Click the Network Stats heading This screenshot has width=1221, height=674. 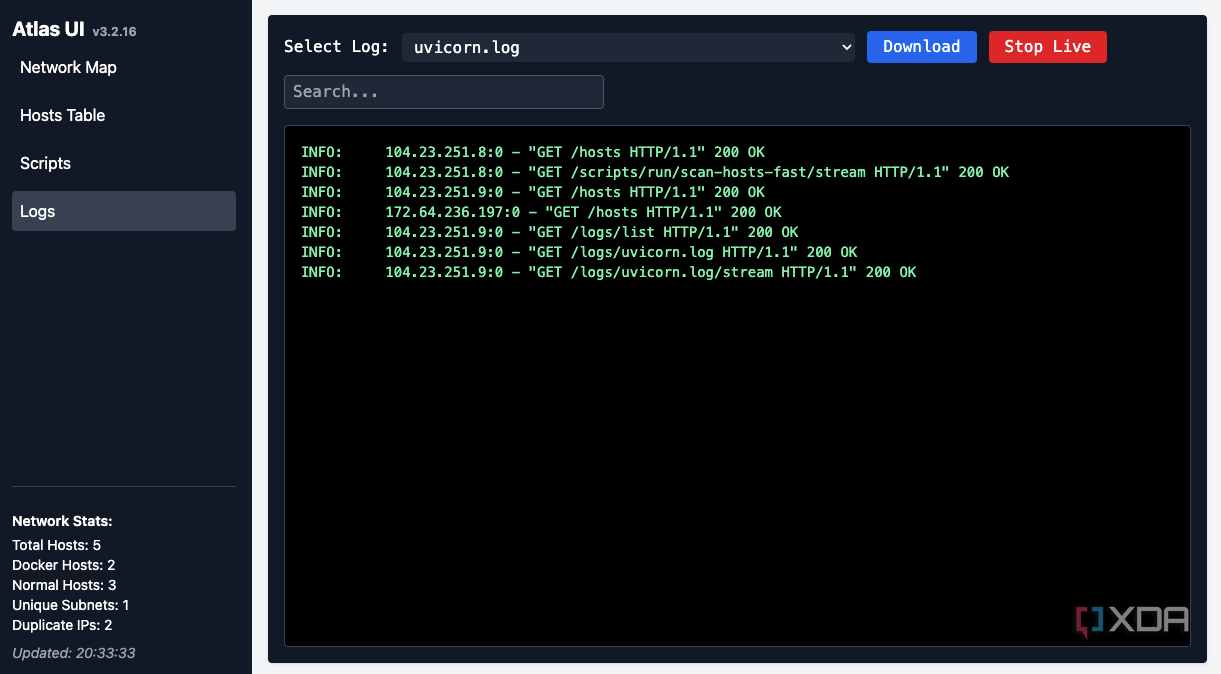62,521
